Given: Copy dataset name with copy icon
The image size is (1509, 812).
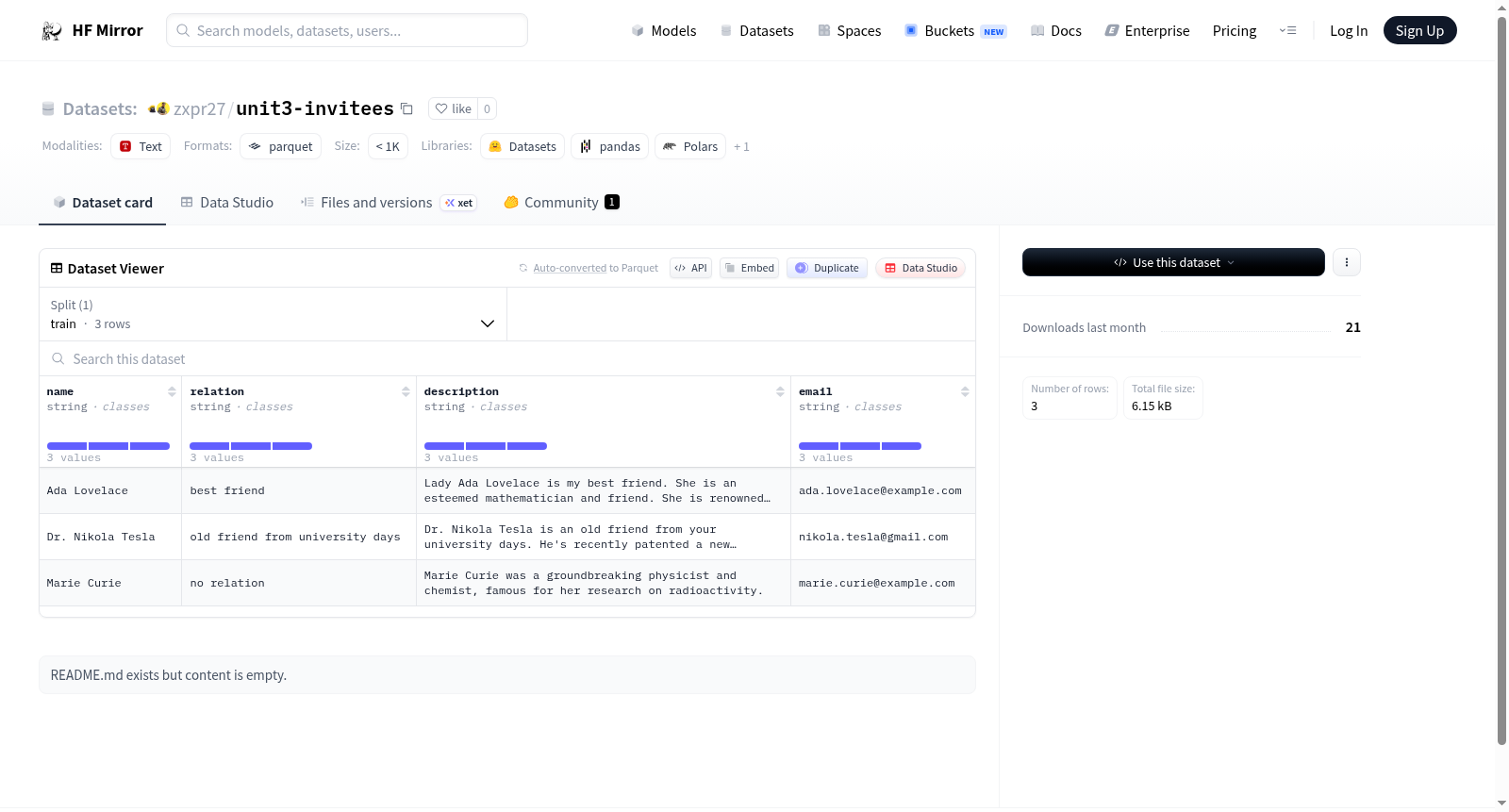Looking at the screenshot, I should pos(406,108).
